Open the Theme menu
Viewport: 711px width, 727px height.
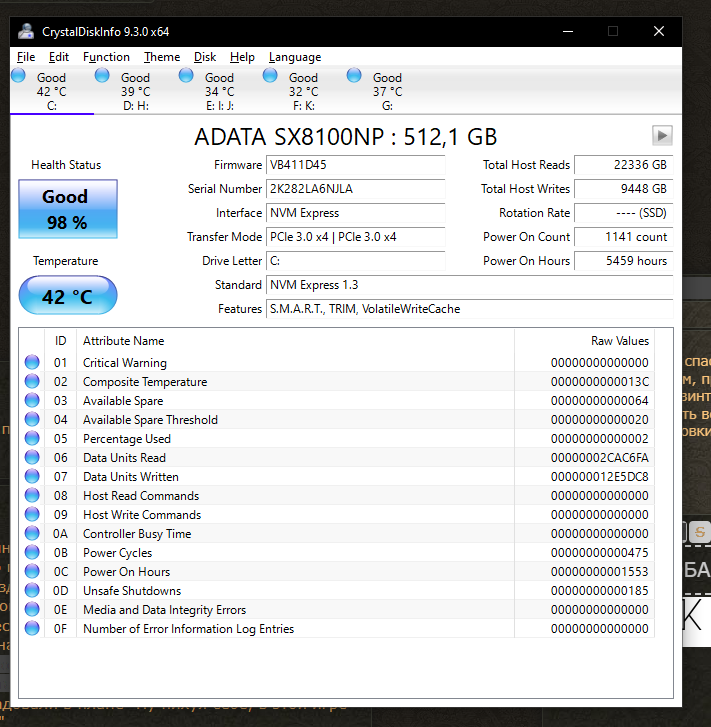[162, 57]
